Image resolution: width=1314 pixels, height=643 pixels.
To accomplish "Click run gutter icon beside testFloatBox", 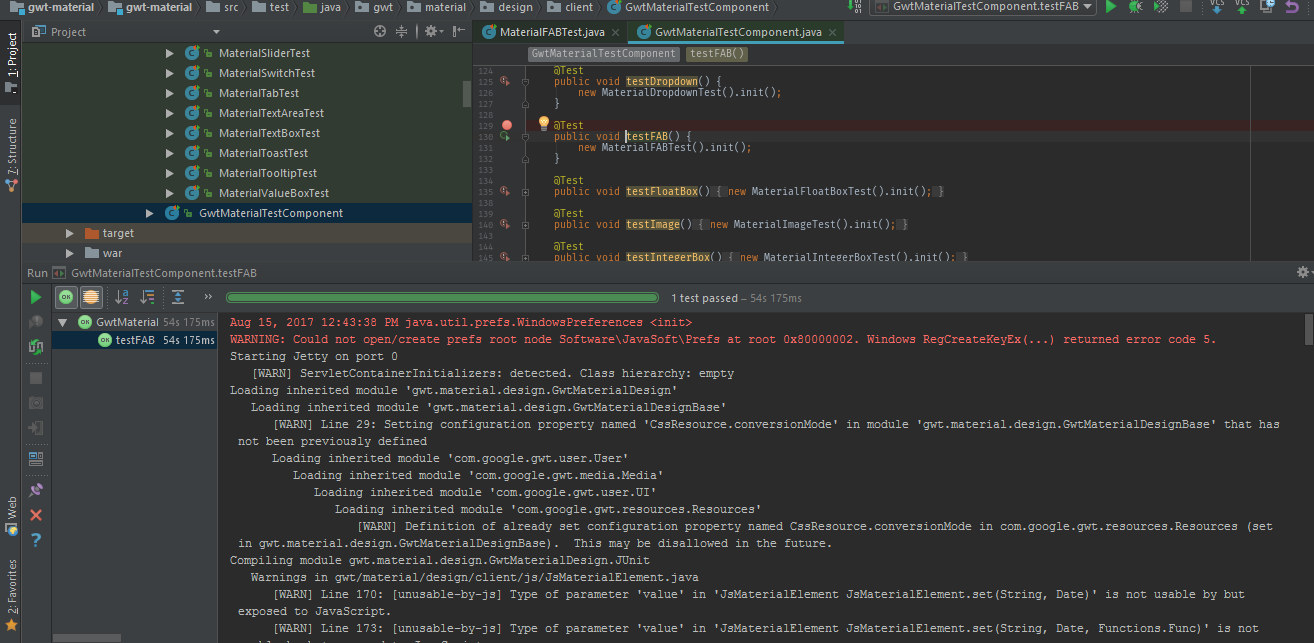I will [x=505, y=191].
